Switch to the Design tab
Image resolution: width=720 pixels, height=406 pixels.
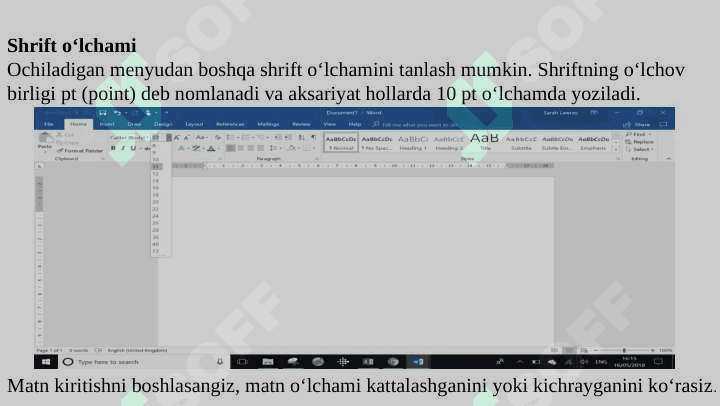163,124
